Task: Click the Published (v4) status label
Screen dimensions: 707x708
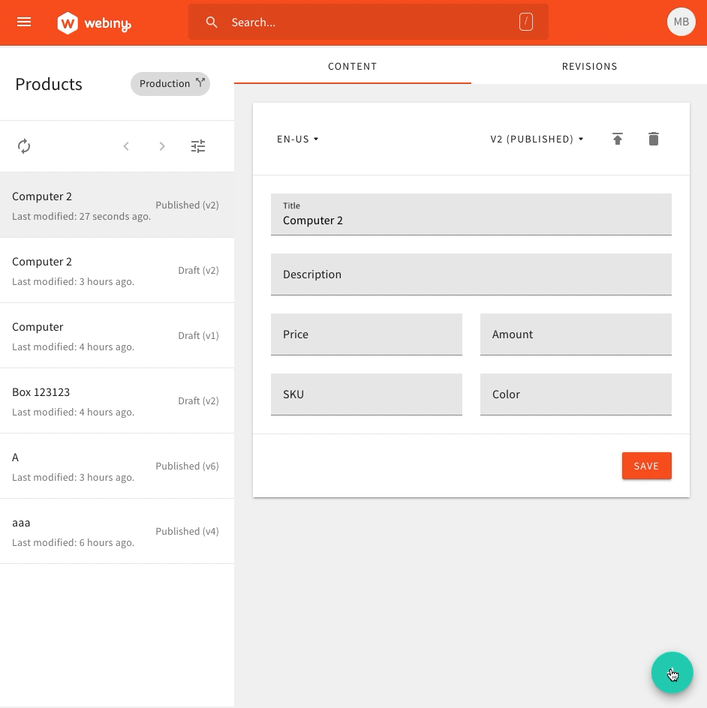Action: [187, 531]
